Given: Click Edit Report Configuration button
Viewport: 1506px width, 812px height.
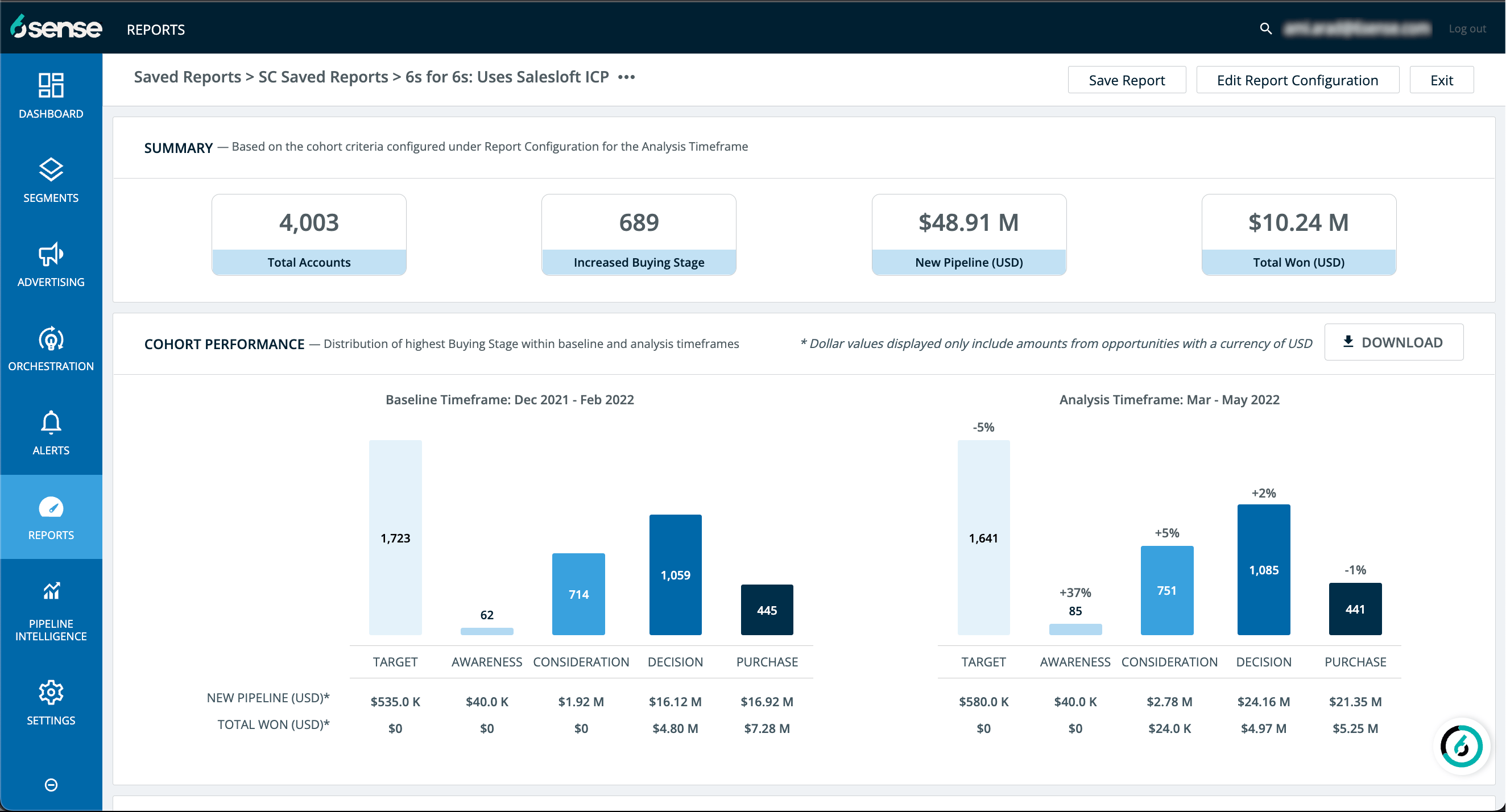Looking at the screenshot, I should 1297,81.
